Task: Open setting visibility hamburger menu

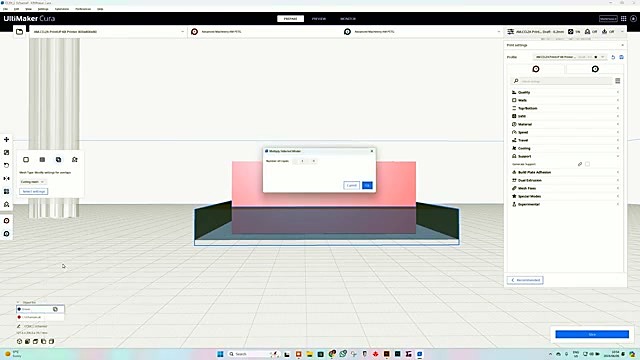Action: tap(618, 81)
